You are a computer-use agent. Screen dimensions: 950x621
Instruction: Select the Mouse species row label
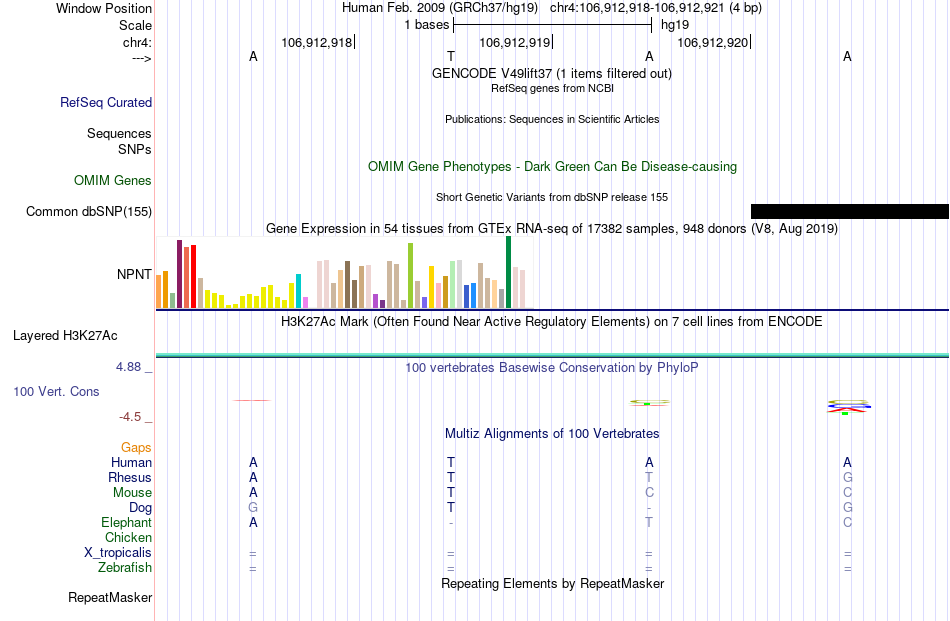132,493
